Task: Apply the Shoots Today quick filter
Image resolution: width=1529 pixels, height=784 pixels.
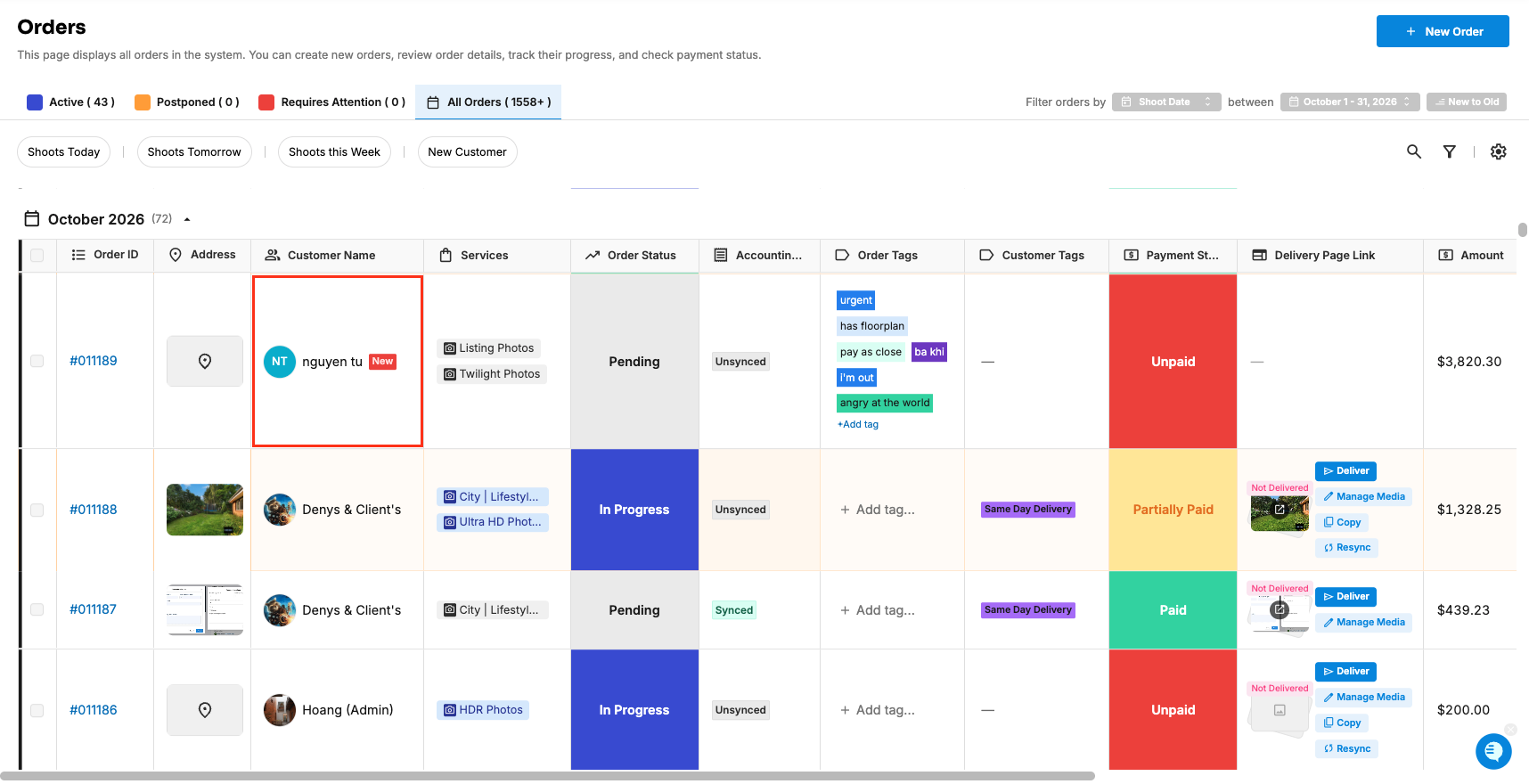Action: pyautogui.click(x=64, y=151)
